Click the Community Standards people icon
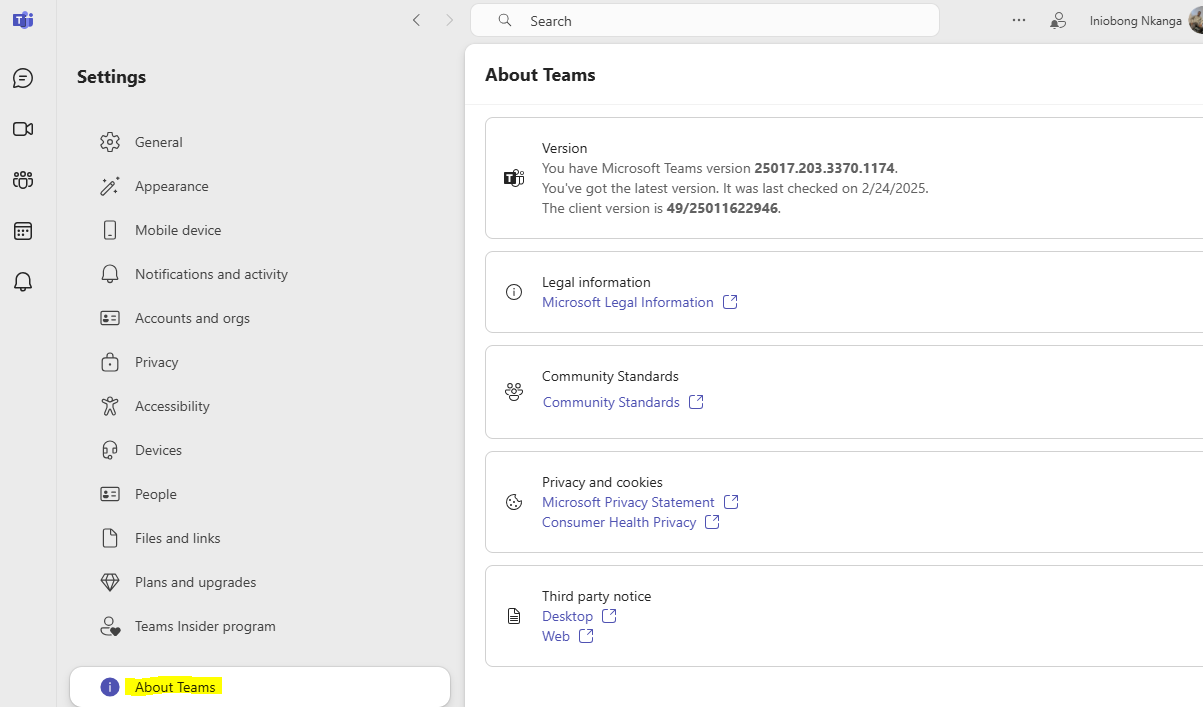The height and width of the screenshot is (707, 1203). click(514, 392)
